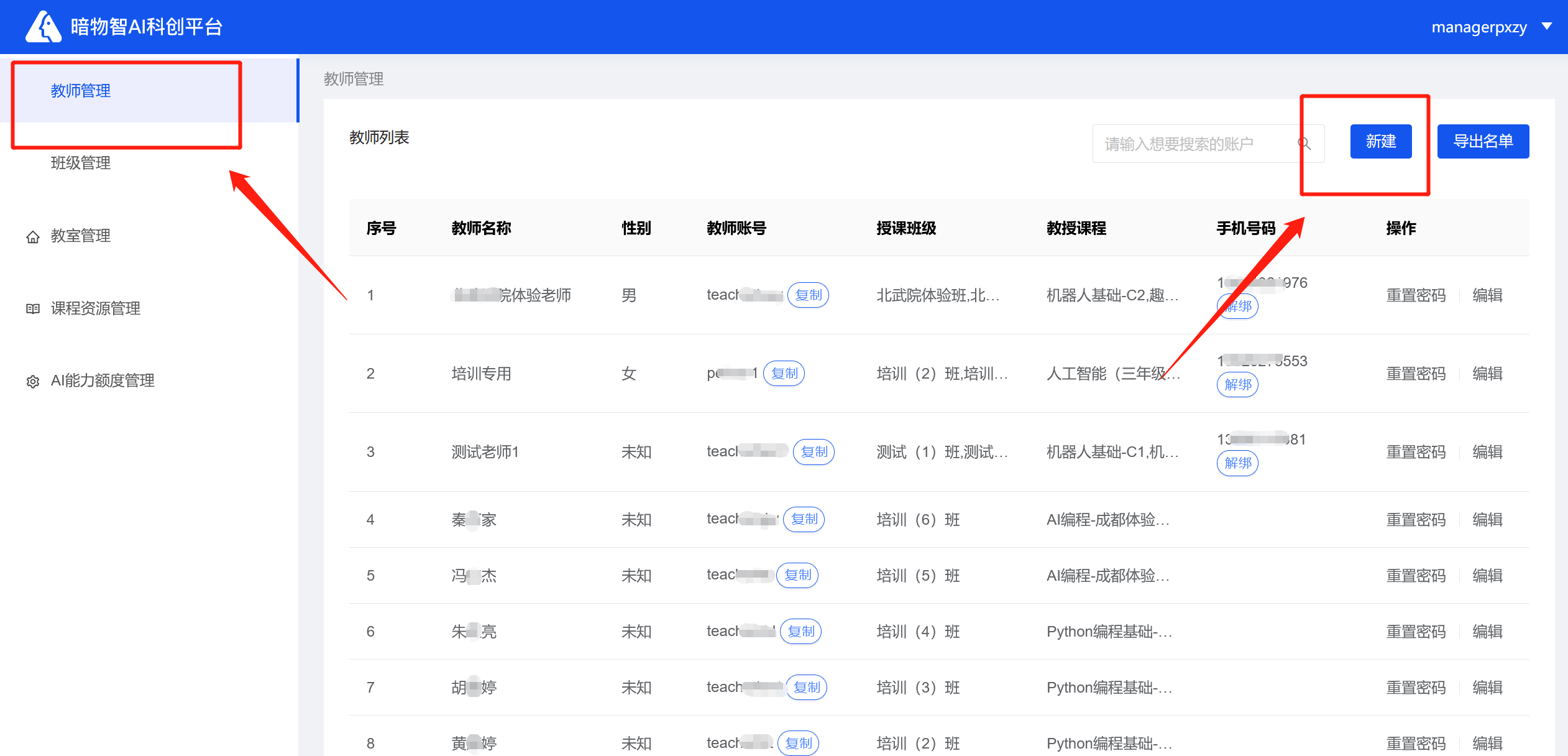Click the 导出名单 button
Image resolution: width=1568 pixels, height=756 pixels.
pyautogui.click(x=1482, y=142)
